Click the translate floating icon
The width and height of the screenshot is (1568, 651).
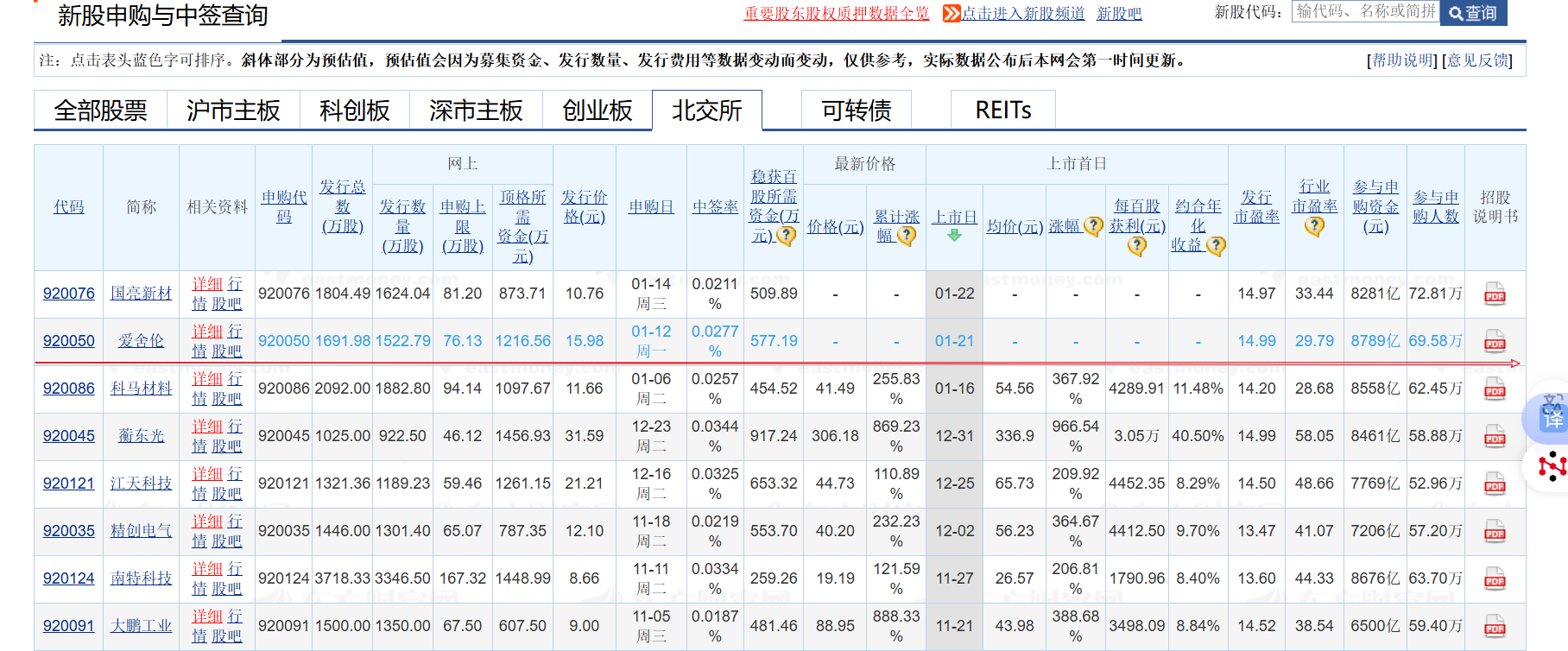[x=1551, y=417]
